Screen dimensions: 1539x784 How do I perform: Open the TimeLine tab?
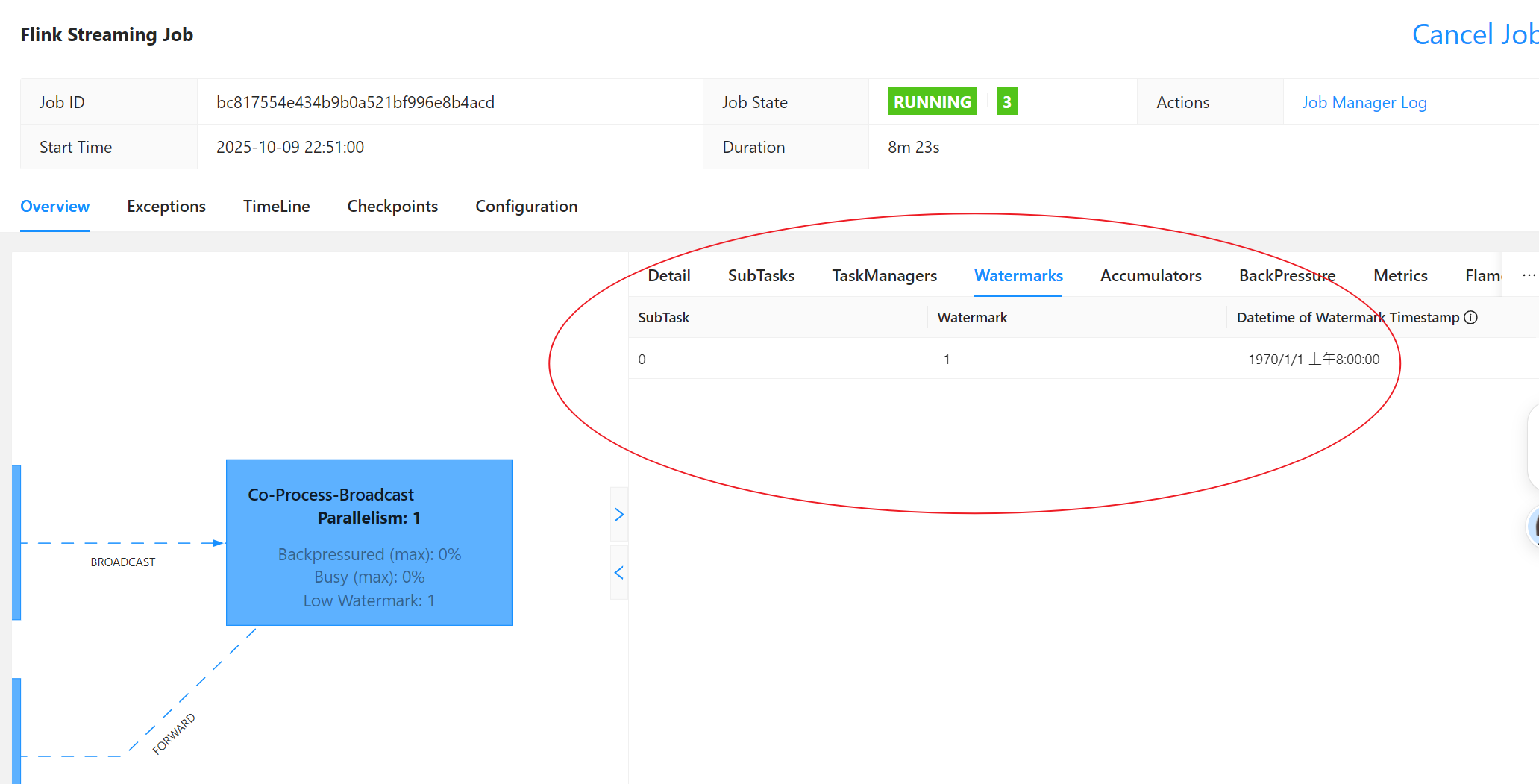[276, 206]
